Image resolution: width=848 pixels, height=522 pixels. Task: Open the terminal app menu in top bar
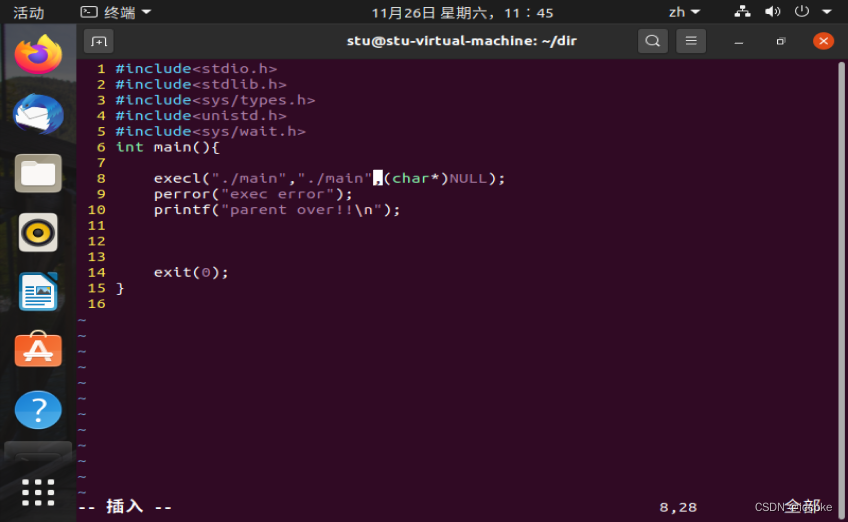coord(116,12)
